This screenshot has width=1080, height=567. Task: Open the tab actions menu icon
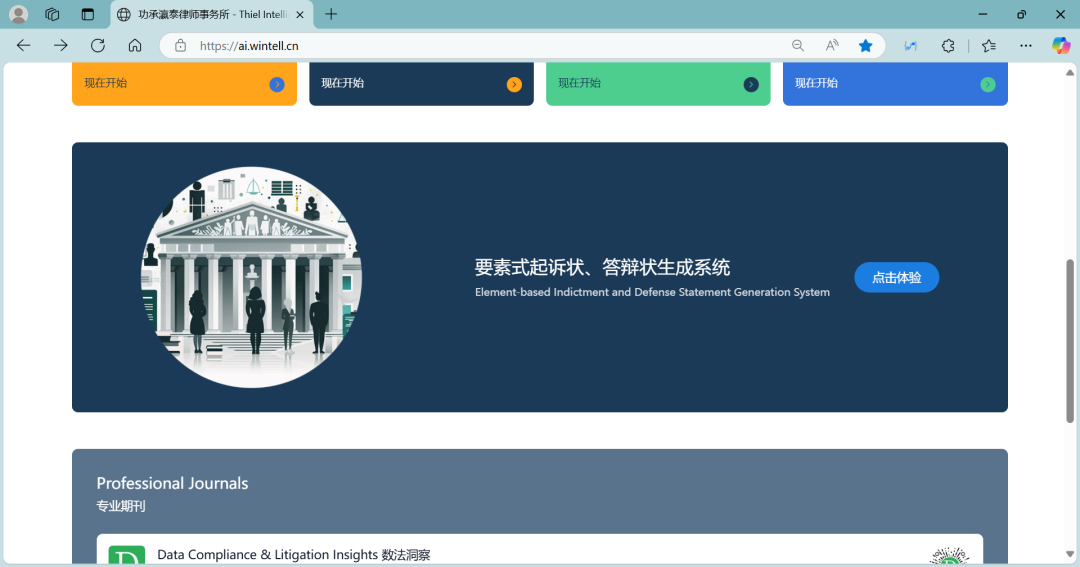pos(88,14)
